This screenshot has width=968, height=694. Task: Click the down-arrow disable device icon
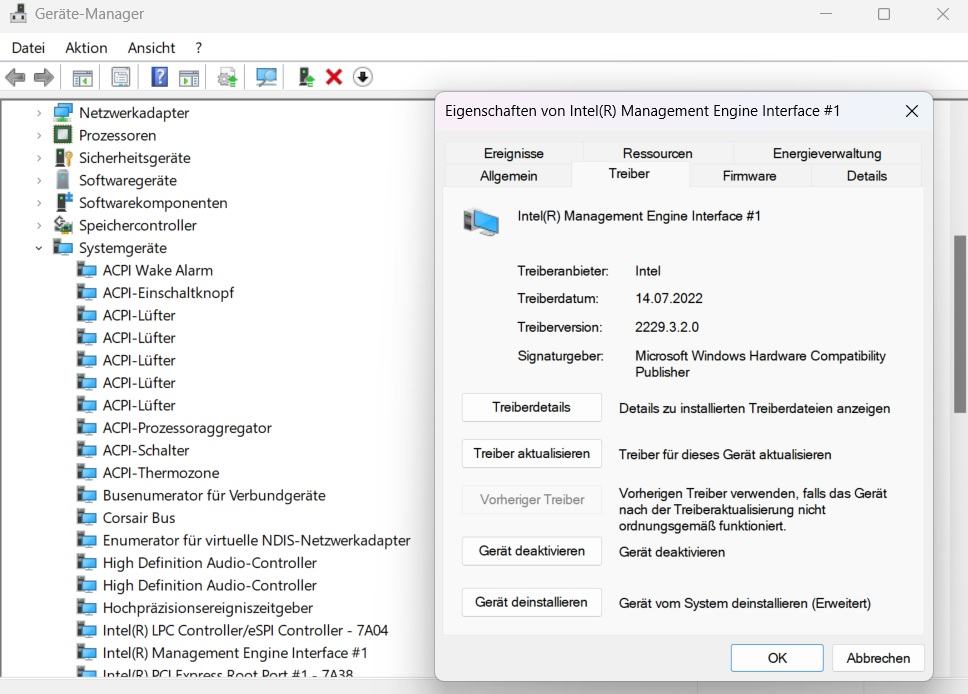(x=362, y=77)
